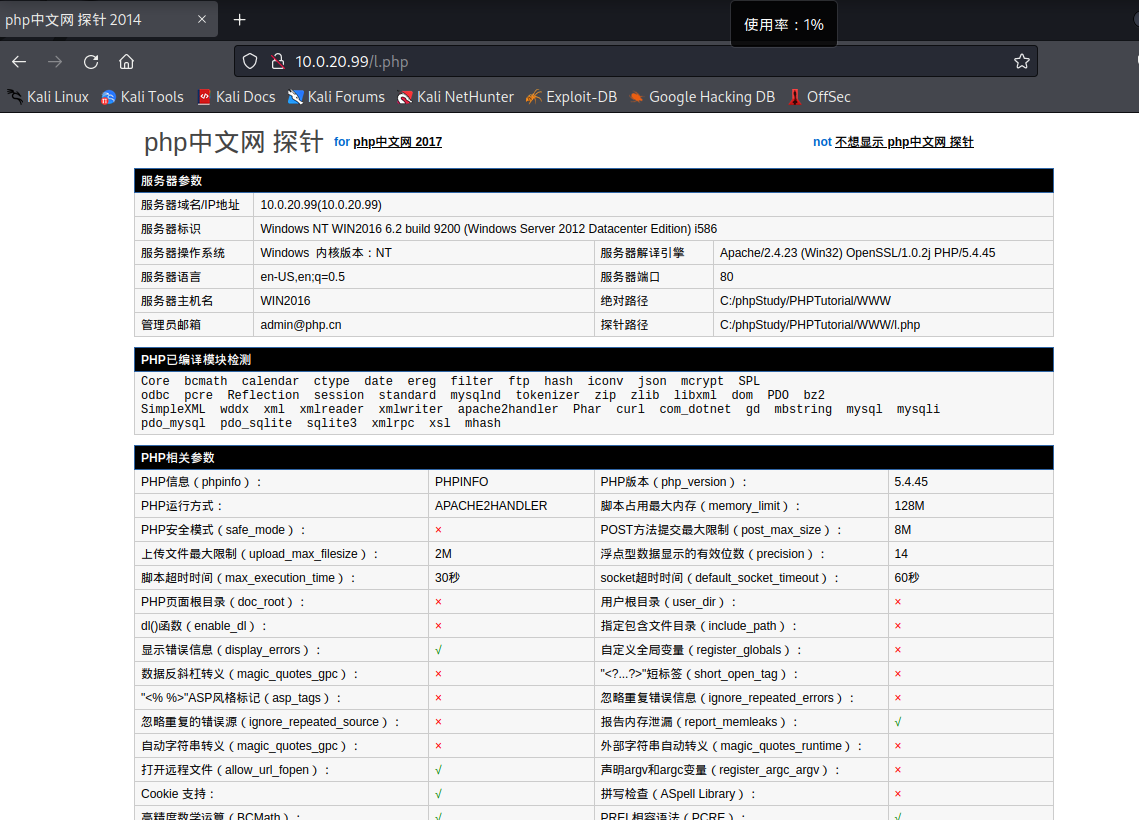Open the Exploit-DB bookmark
Screen dimensions: 1139x820
(x=571, y=97)
